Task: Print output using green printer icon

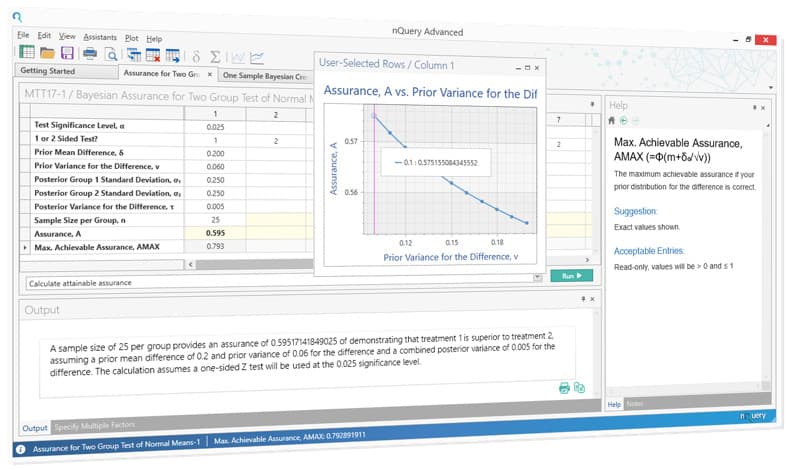Action: coord(564,388)
